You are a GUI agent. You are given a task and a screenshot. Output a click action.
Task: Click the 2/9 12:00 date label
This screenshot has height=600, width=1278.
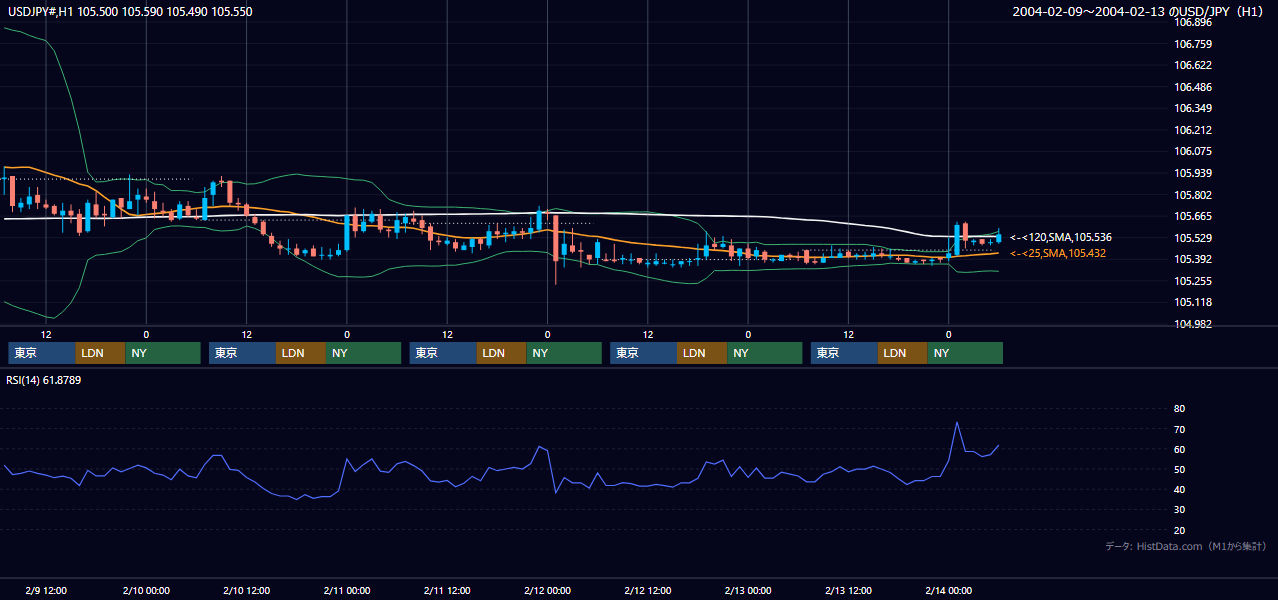point(46,590)
